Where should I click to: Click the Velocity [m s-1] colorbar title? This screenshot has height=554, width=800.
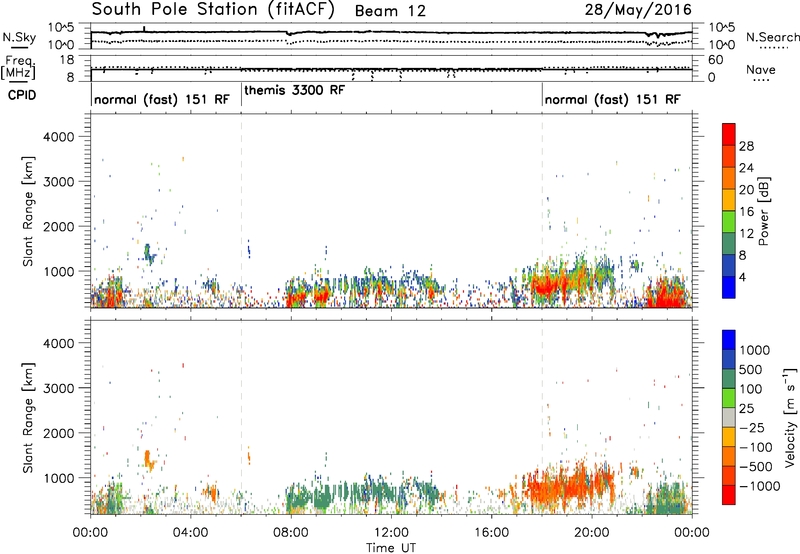tap(790, 417)
